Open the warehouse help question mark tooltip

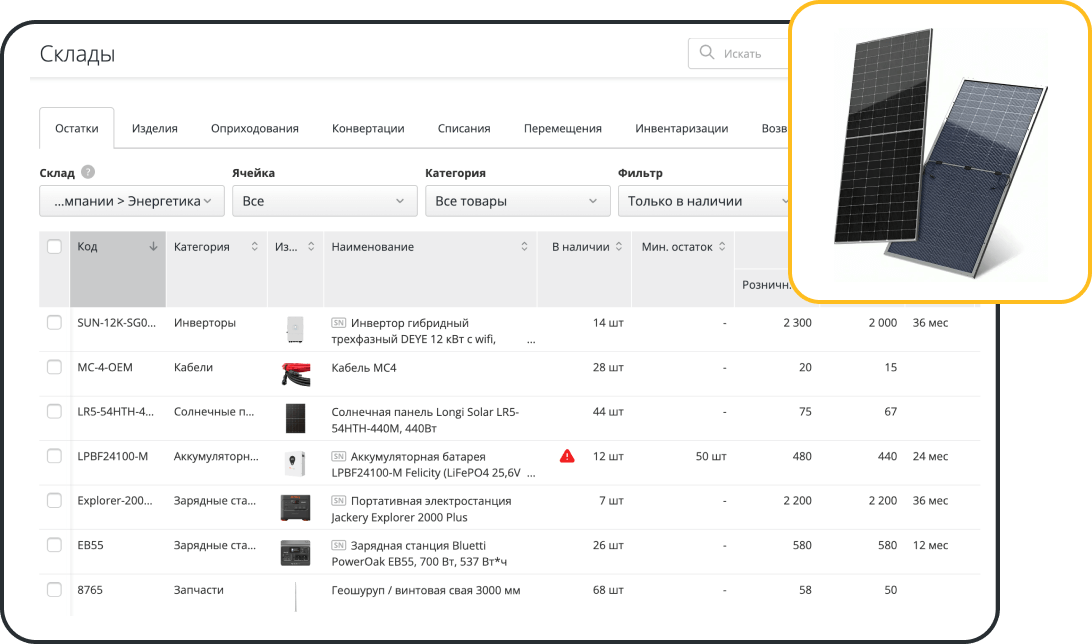pyautogui.click(x=86, y=172)
